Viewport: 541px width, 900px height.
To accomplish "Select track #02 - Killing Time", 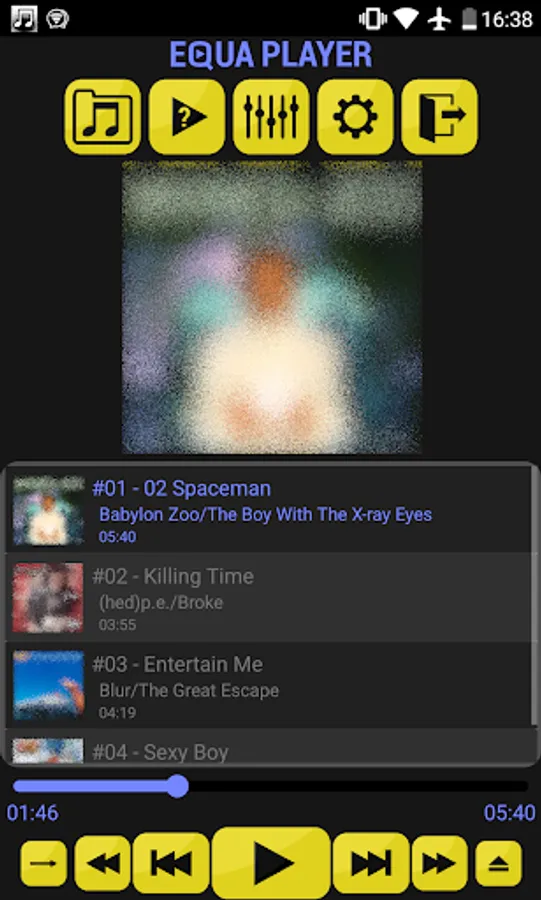I will pos(268,598).
